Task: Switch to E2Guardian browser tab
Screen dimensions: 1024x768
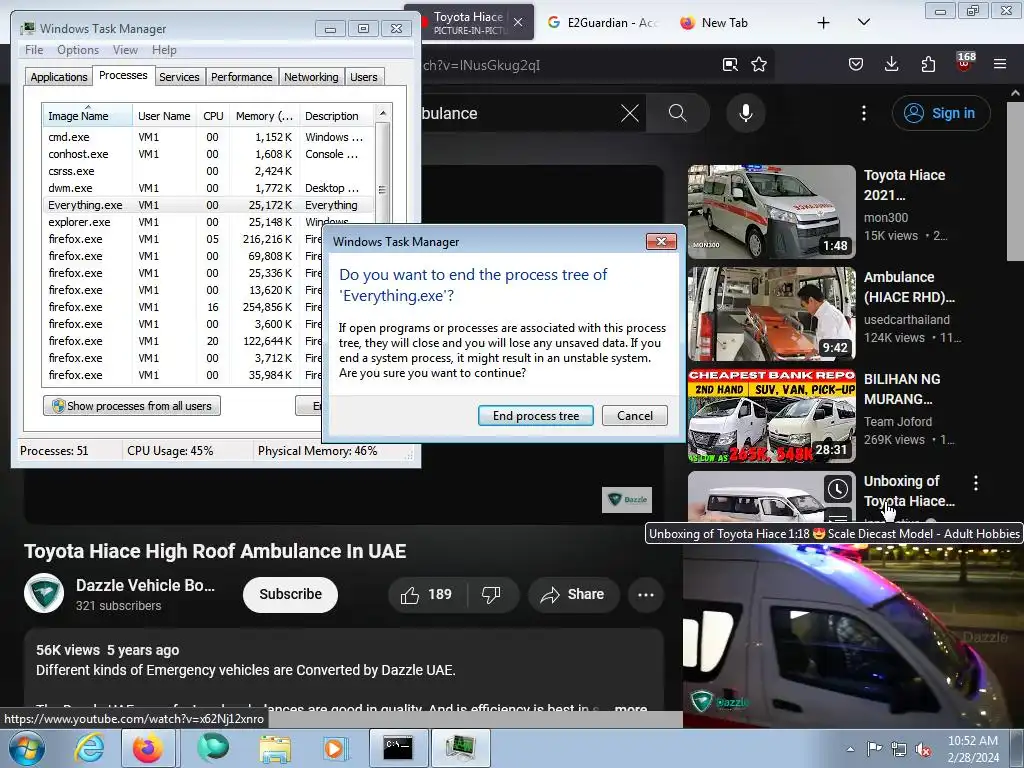Action: pos(601,23)
